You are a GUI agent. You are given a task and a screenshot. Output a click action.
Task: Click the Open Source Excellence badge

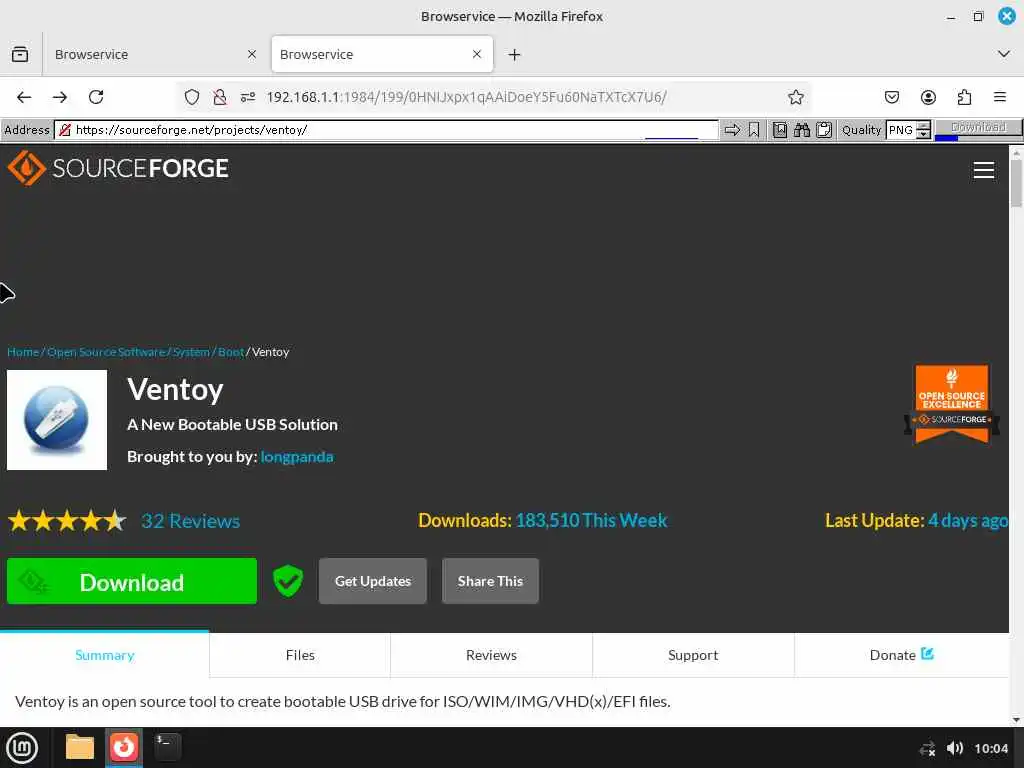952,404
